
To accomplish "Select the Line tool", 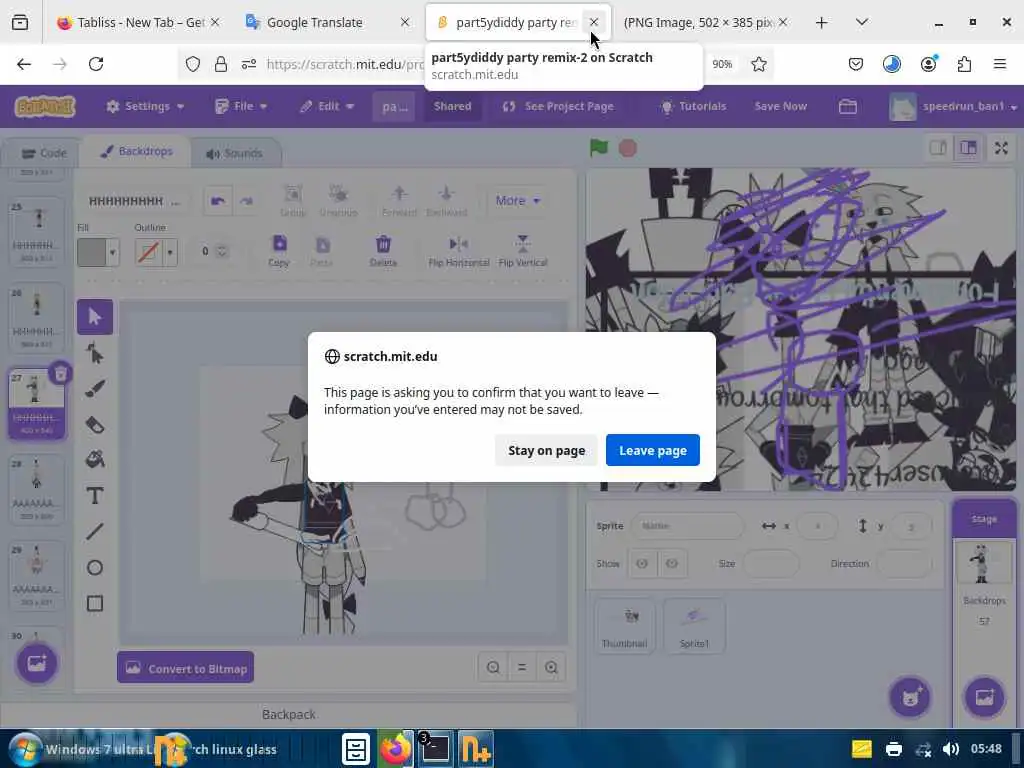I will (95, 532).
